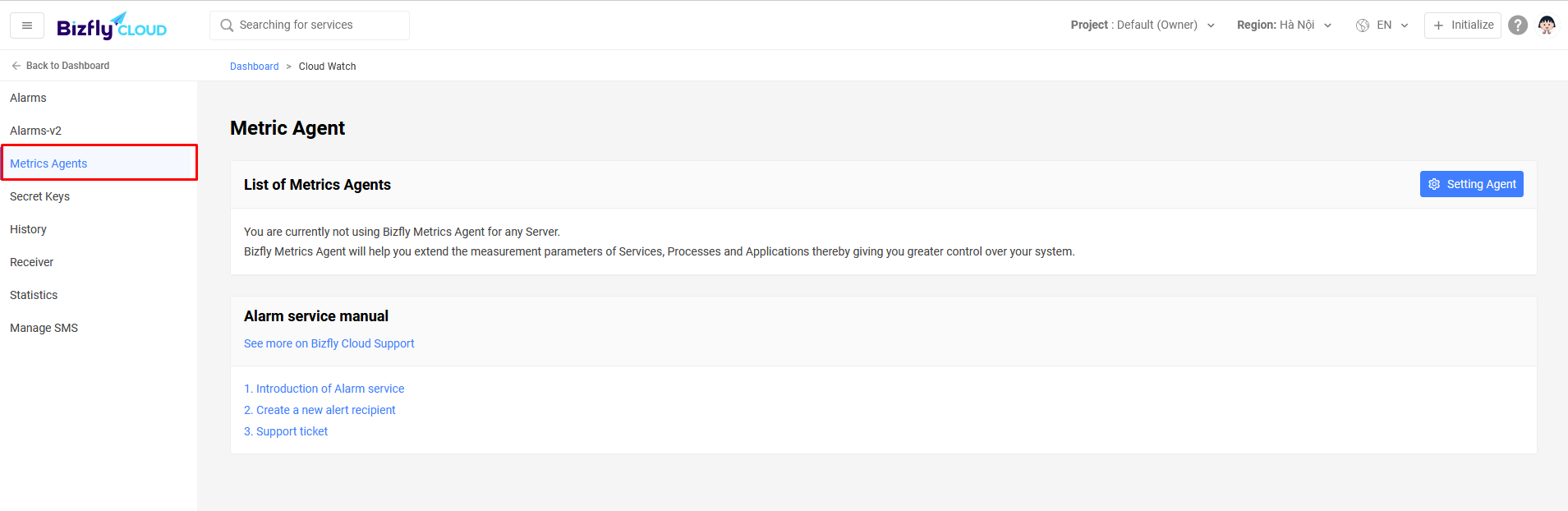Click the Cloud Watch breadcrumb text
The image size is (1568, 511).
coord(327,67)
